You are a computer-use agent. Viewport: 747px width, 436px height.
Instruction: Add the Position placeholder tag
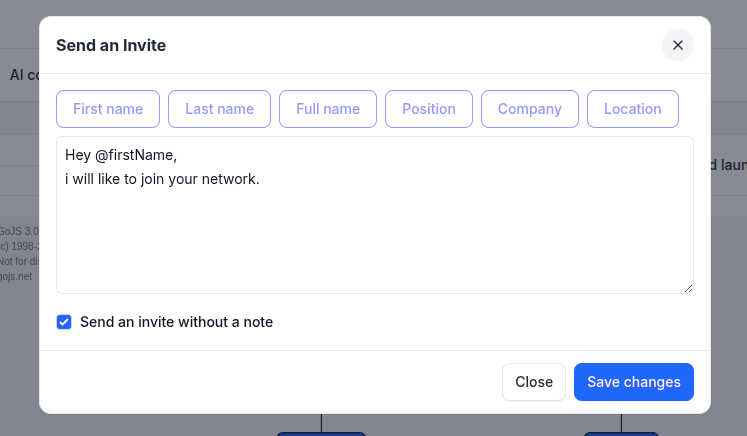click(429, 109)
